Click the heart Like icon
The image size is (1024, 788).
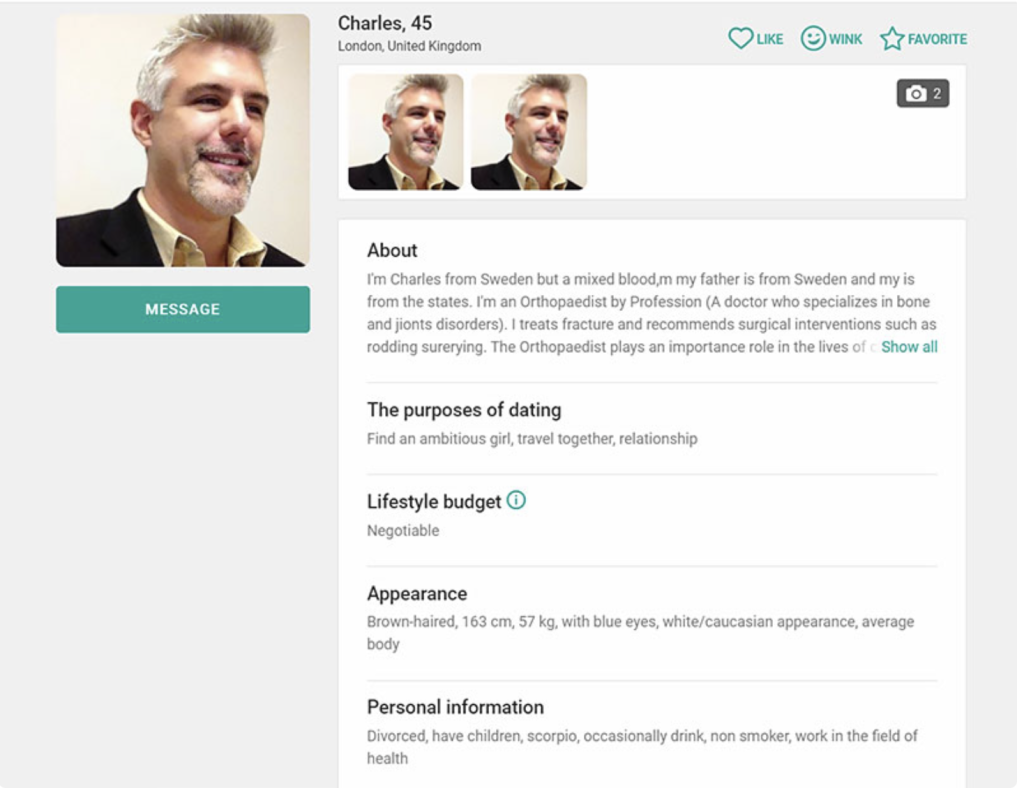tap(740, 39)
